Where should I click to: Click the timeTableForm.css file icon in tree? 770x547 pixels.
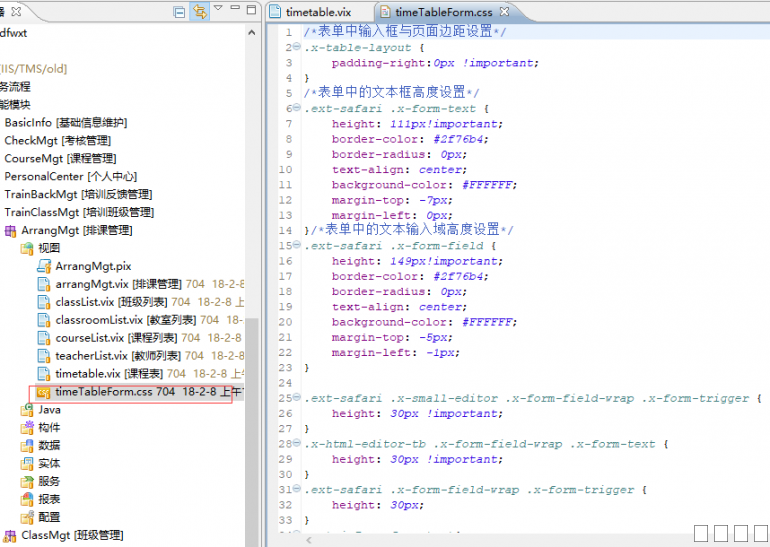tap(44, 392)
